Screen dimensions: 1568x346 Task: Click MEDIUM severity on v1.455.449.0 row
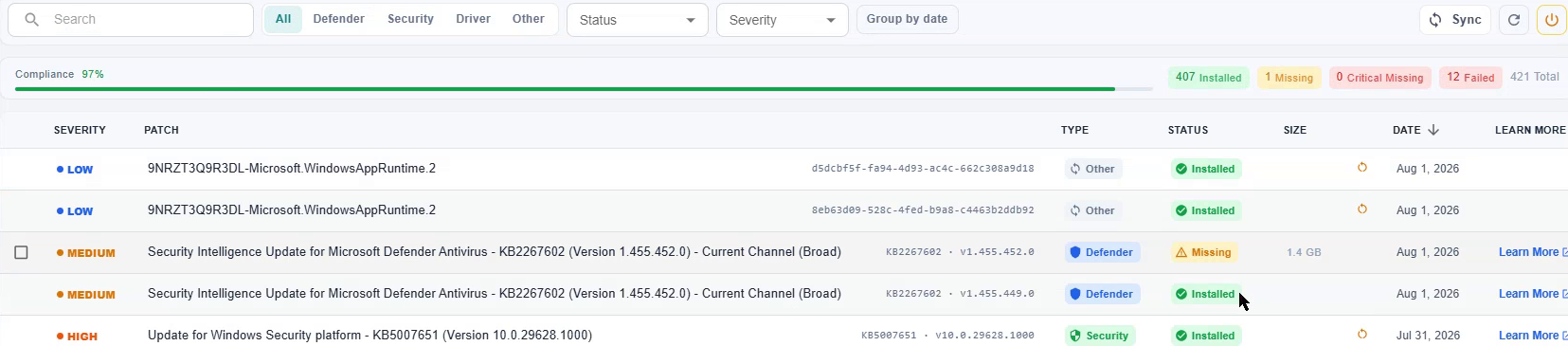pyautogui.click(x=86, y=295)
